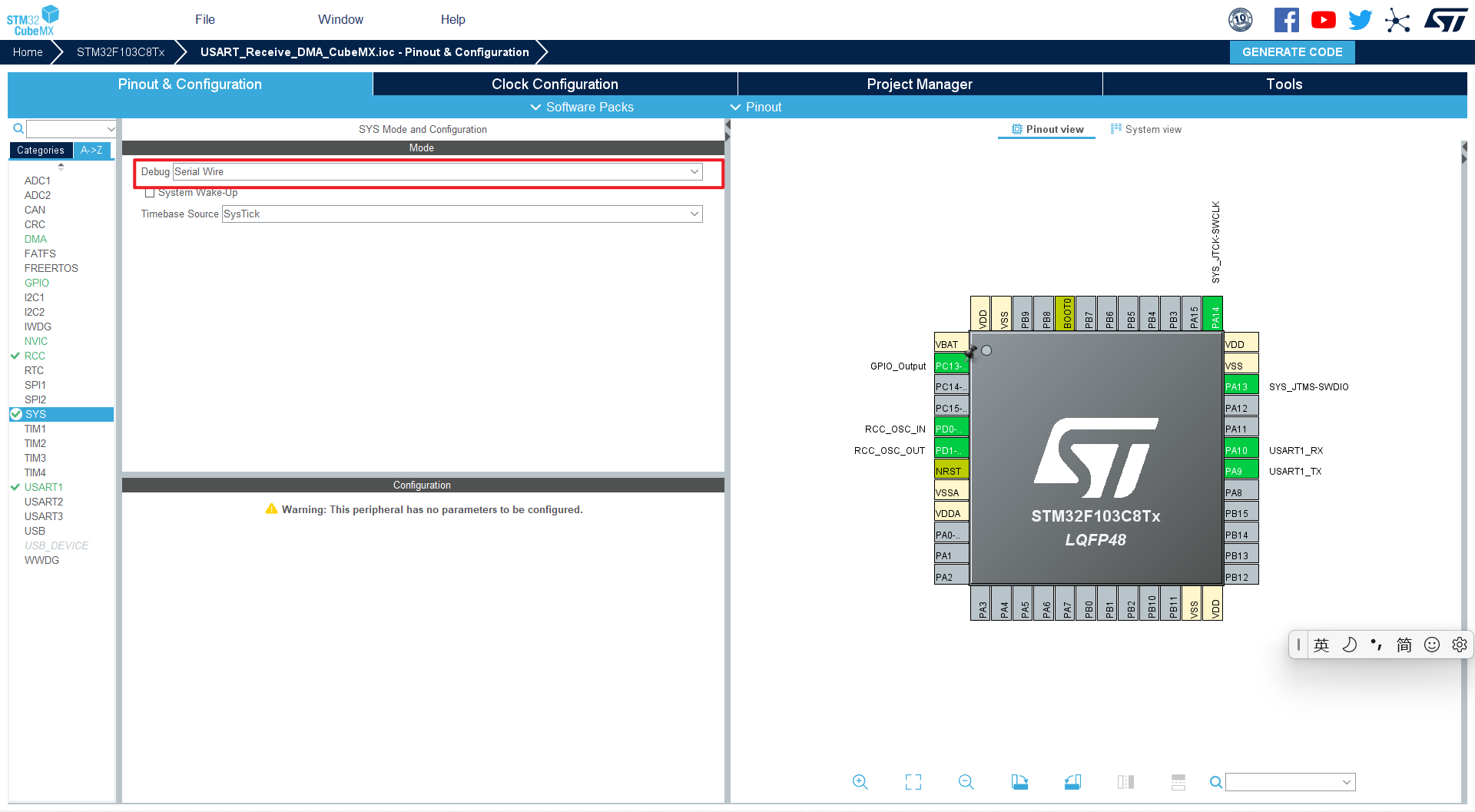This screenshot has width=1475, height=812.
Task: Open the Pinout & Configuration tab
Action: tap(190, 85)
